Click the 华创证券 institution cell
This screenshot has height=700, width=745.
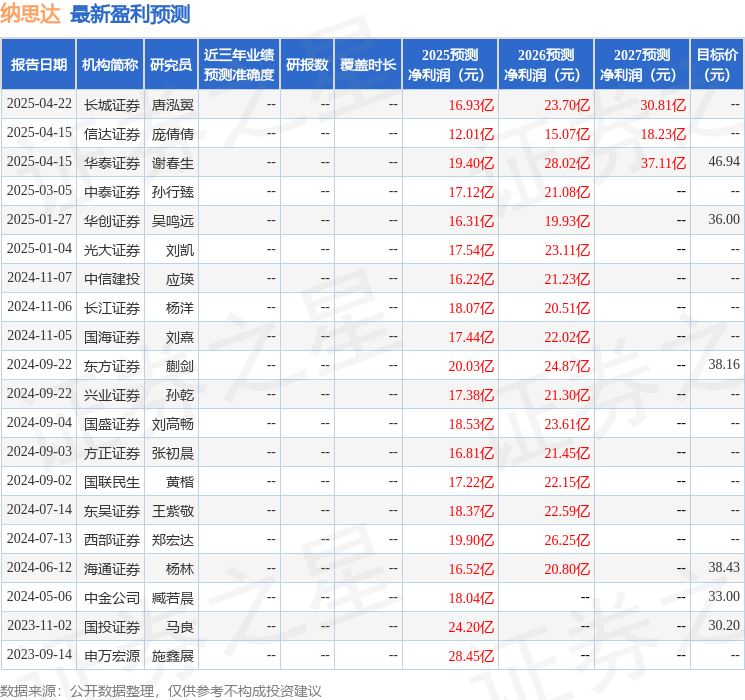112,221
